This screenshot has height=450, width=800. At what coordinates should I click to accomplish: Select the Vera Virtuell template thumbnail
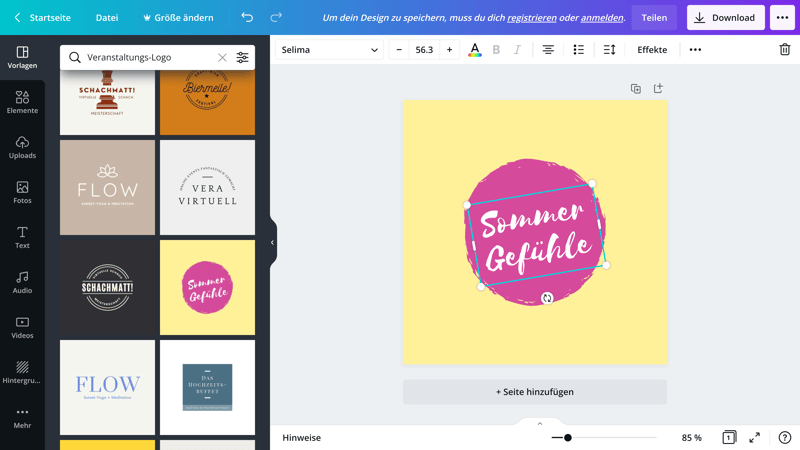[x=207, y=187]
